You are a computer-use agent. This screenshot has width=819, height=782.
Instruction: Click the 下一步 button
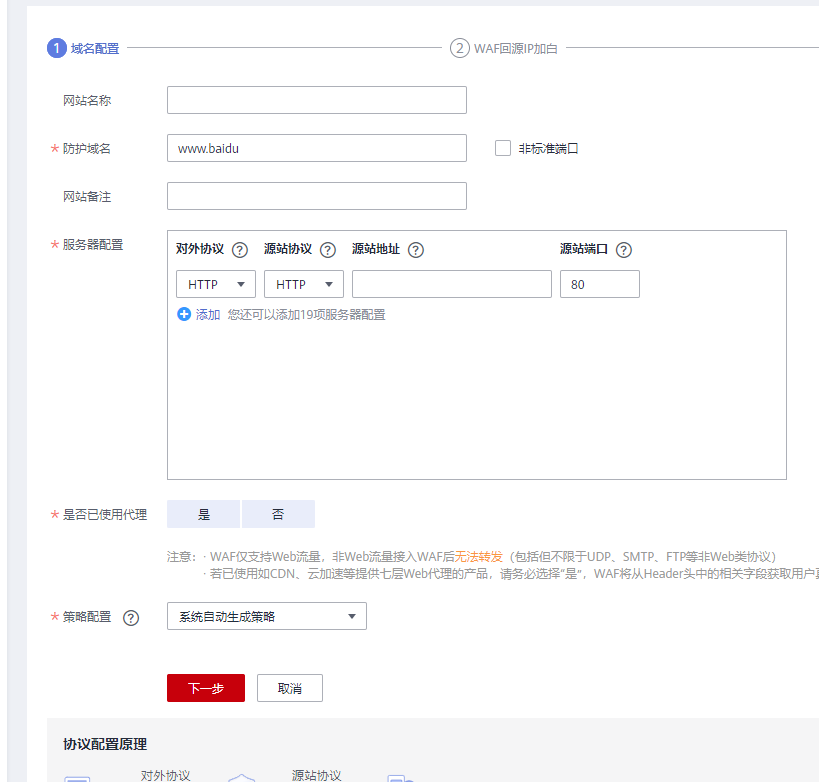tap(206, 688)
